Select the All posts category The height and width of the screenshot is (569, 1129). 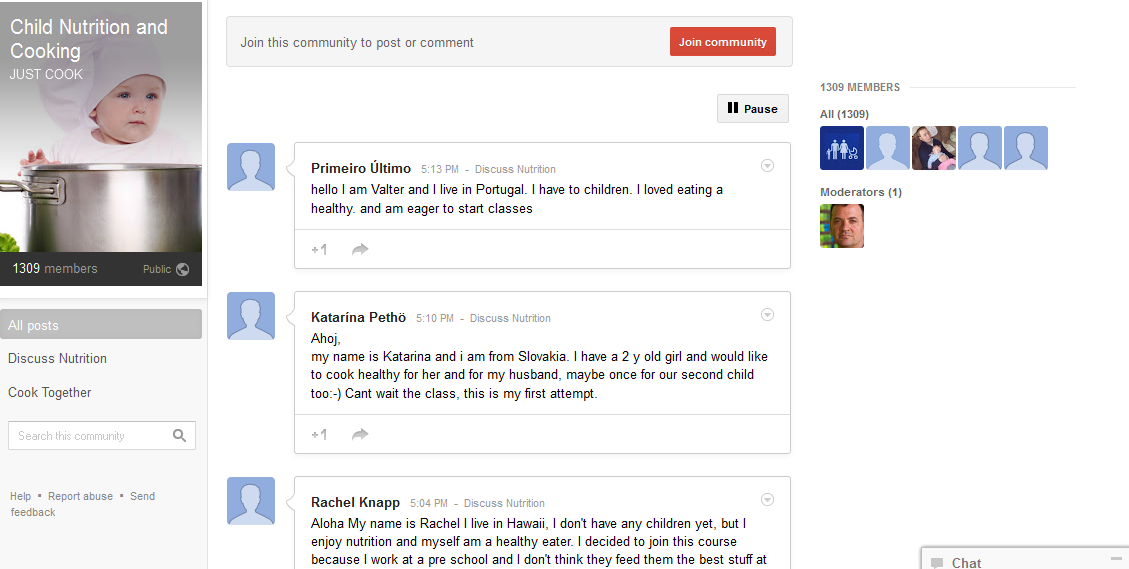pos(101,325)
